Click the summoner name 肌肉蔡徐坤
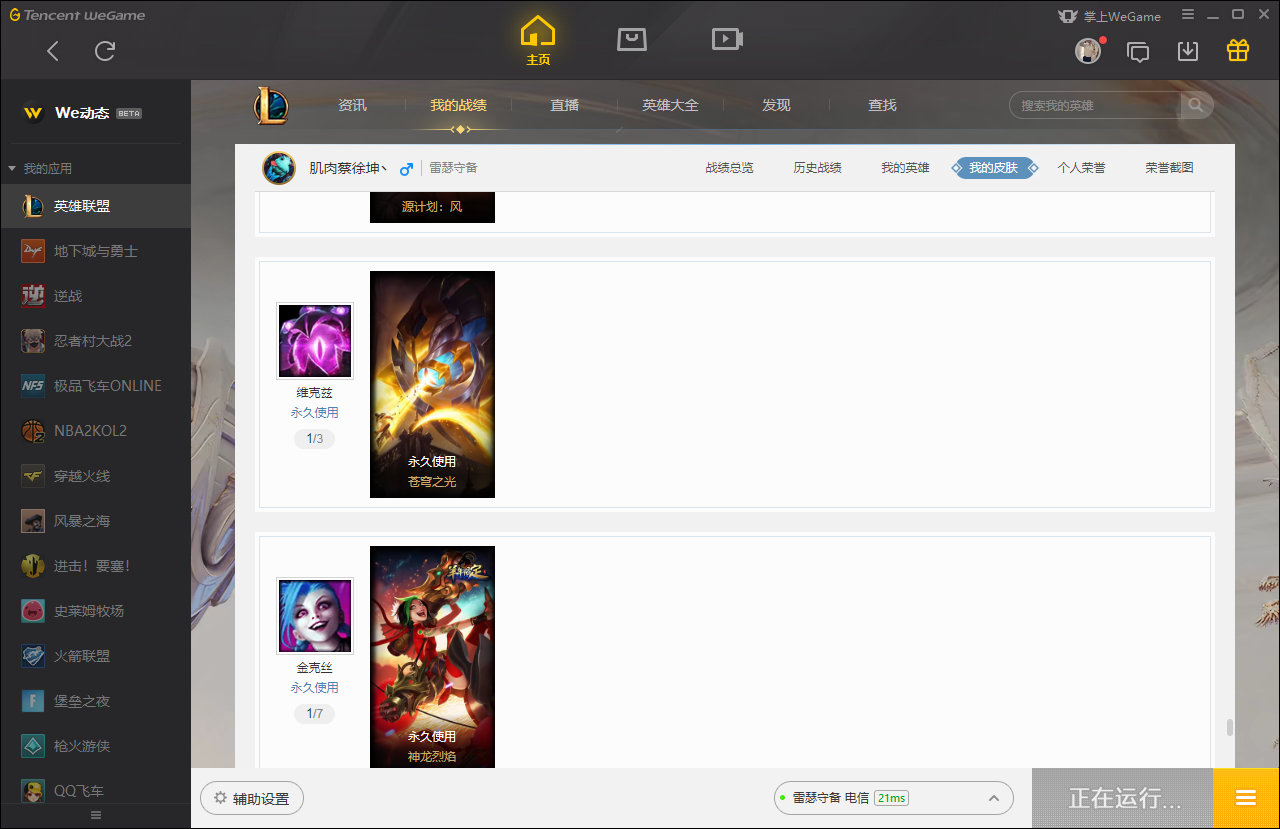 [348, 168]
